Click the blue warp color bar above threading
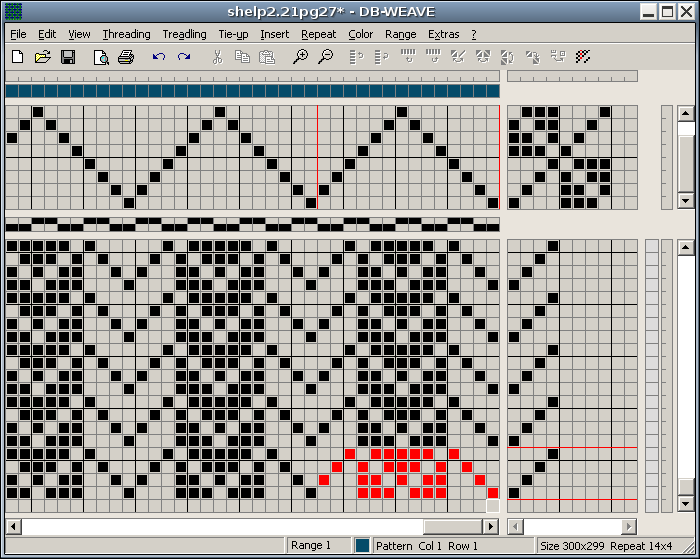The height and width of the screenshot is (559, 700). click(252, 91)
